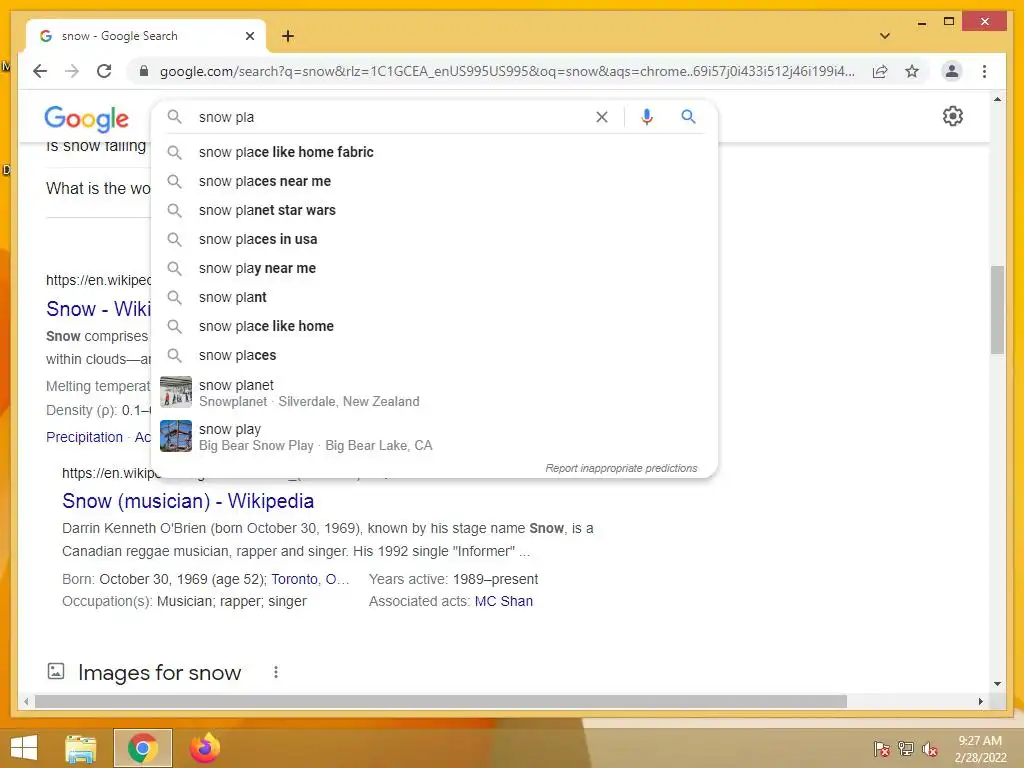Click the vertical scrollbar thumb
Image resolution: width=1024 pixels, height=768 pixels.
[x=997, y=309]
